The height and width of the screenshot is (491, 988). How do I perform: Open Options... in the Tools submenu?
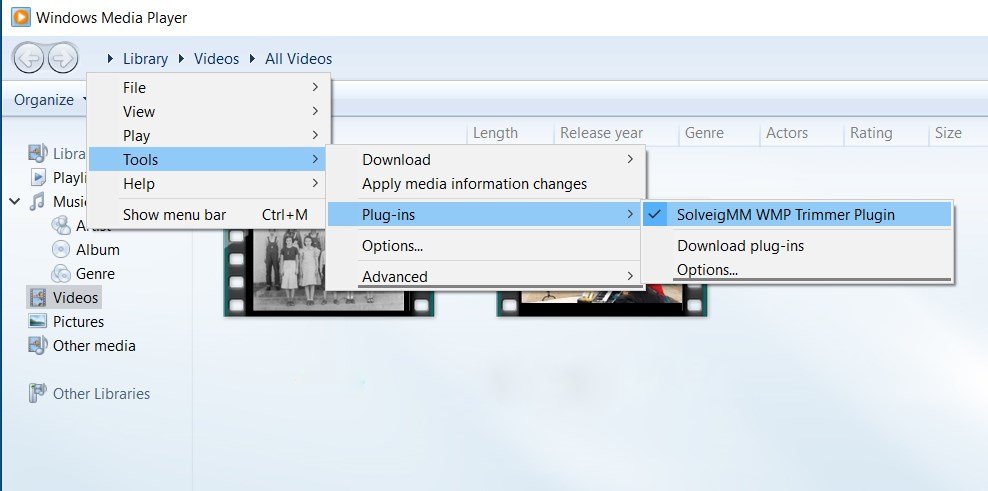point(486,246)
